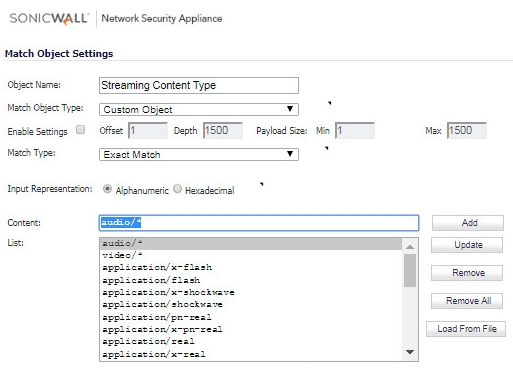Click the list scrollbar down arrow
This screenshot has height=371, width=513.
410,352
